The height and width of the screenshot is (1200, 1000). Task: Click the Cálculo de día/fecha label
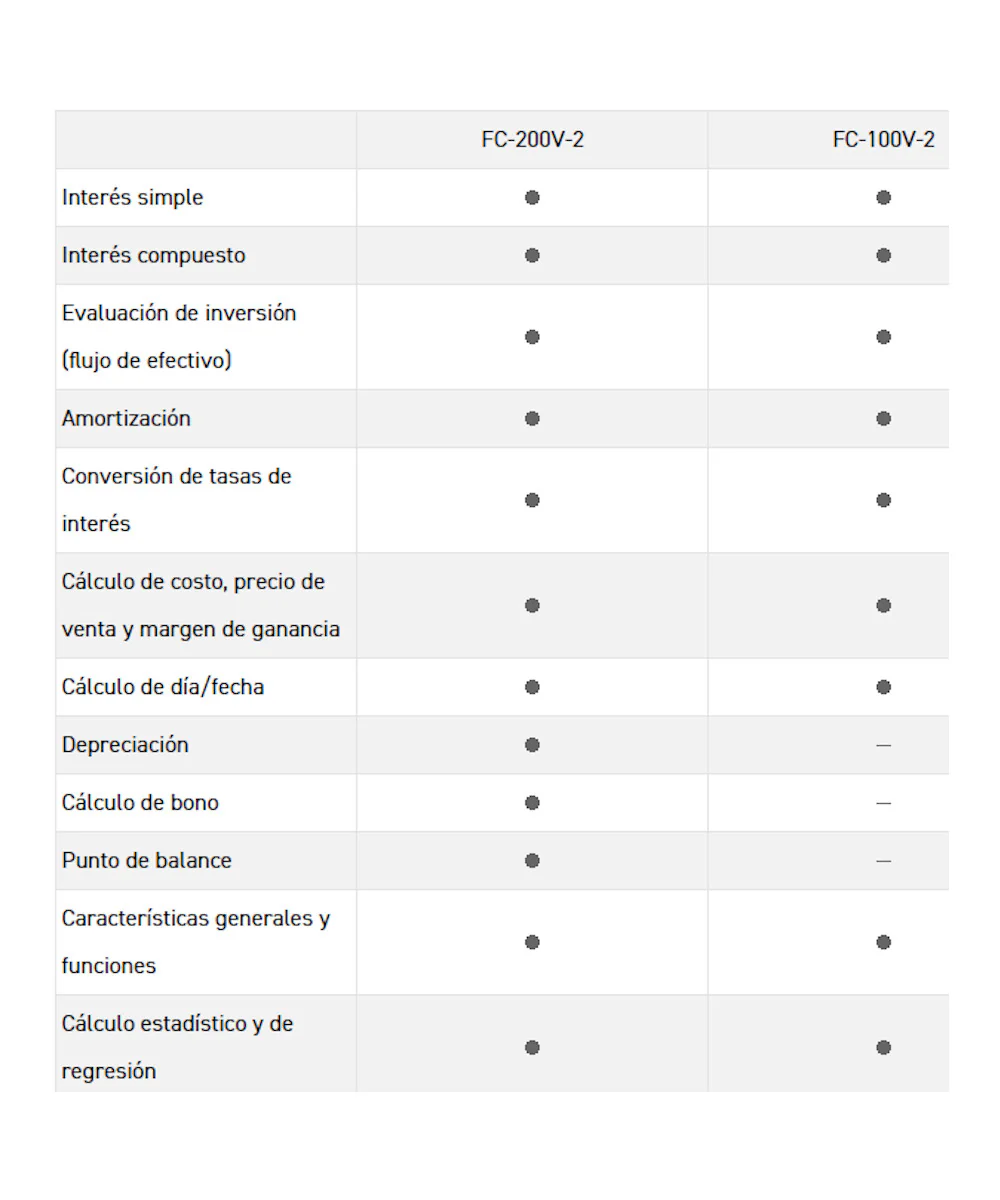tap(163, 687)
